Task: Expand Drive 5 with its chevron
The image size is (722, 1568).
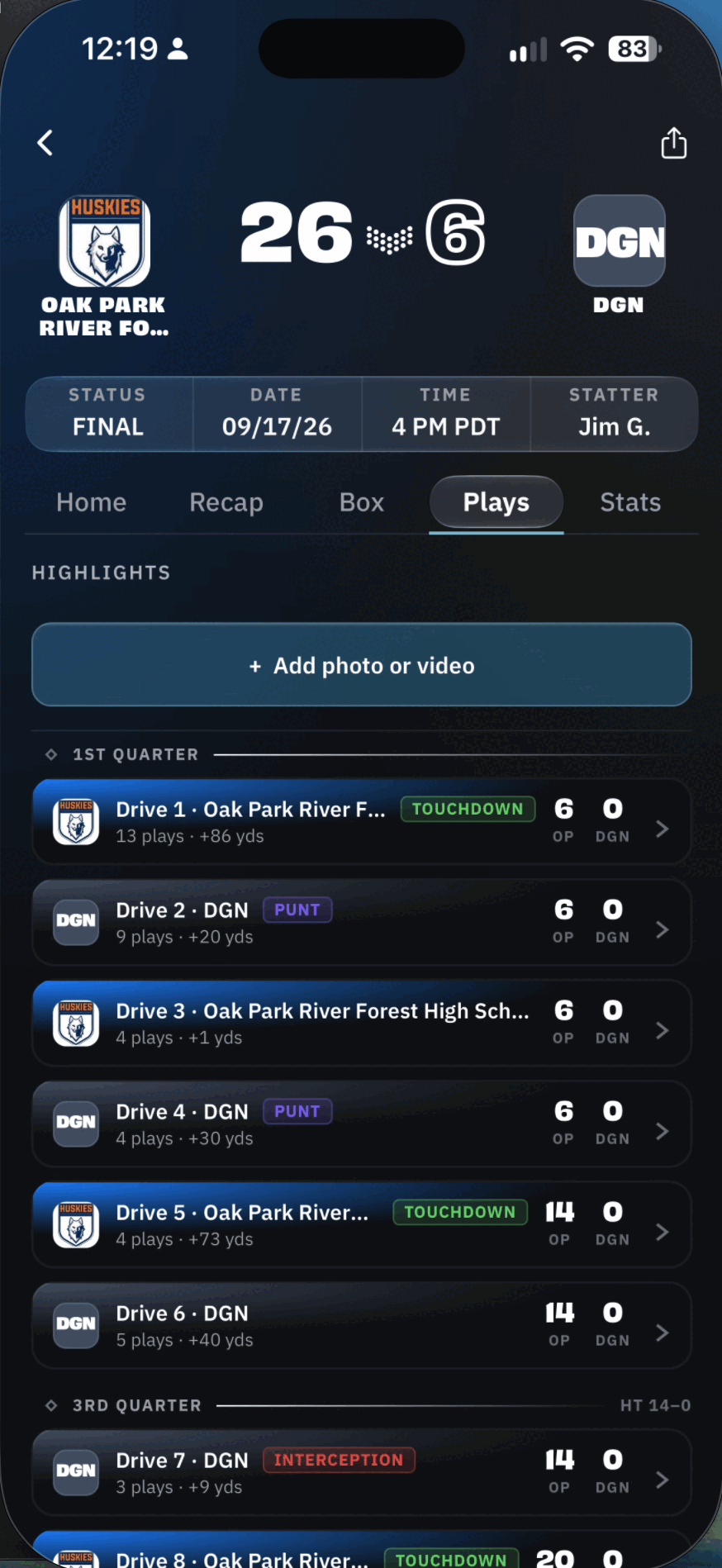Action: [x=662, y=1232]
